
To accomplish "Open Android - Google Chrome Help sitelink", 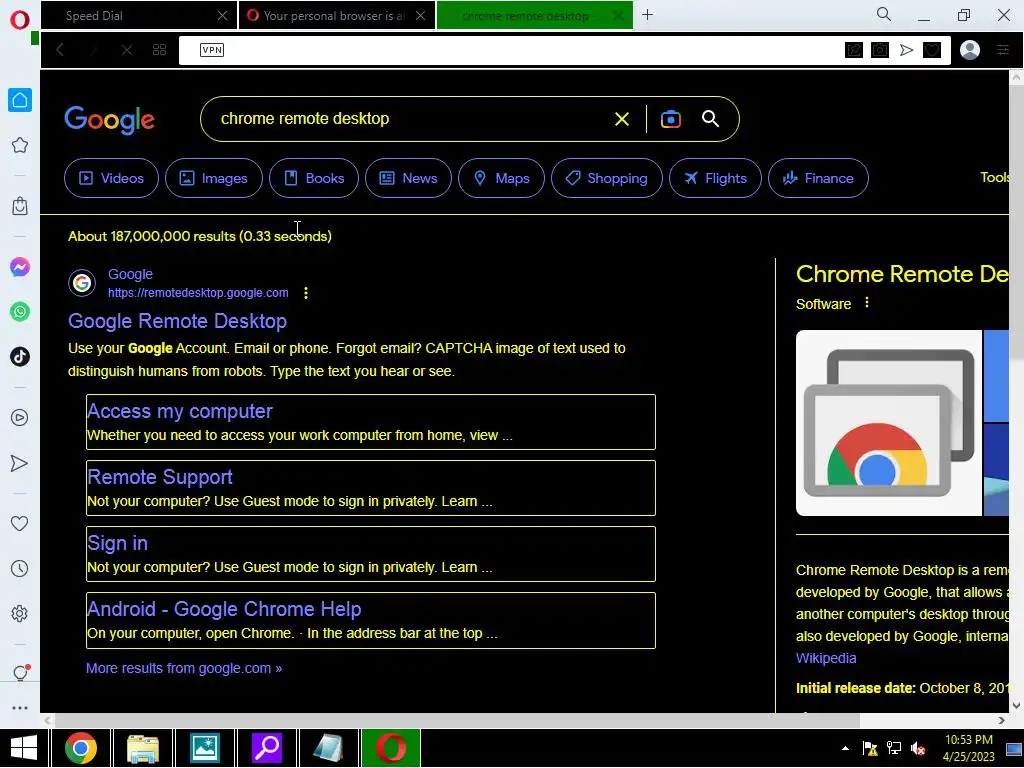I will (x=224, y=609).
